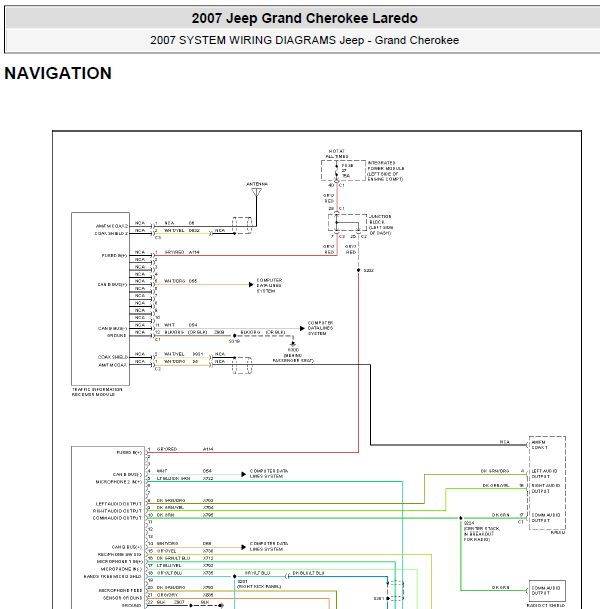This screenshot has width=600, height=609.
Task: Click the 'MICROPHONE FEED' pin label
Action: click(x=120, y=590)
